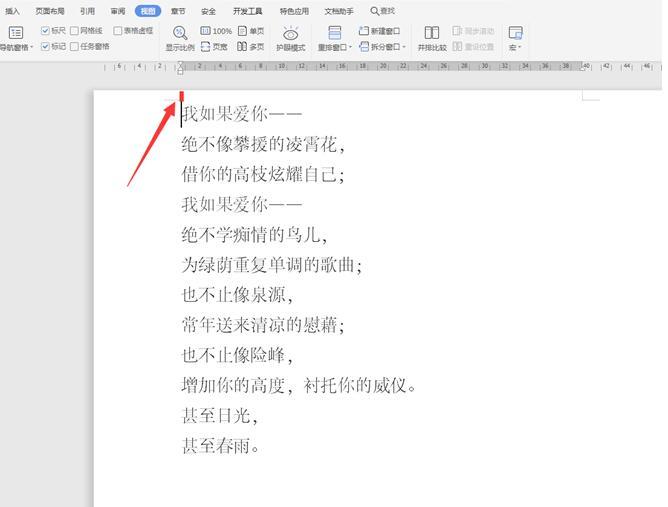Uncheck the Ruler (标尺) checkbox
Image resolution: width=668 pixels, height=507 pixels.
coord(45,31)
